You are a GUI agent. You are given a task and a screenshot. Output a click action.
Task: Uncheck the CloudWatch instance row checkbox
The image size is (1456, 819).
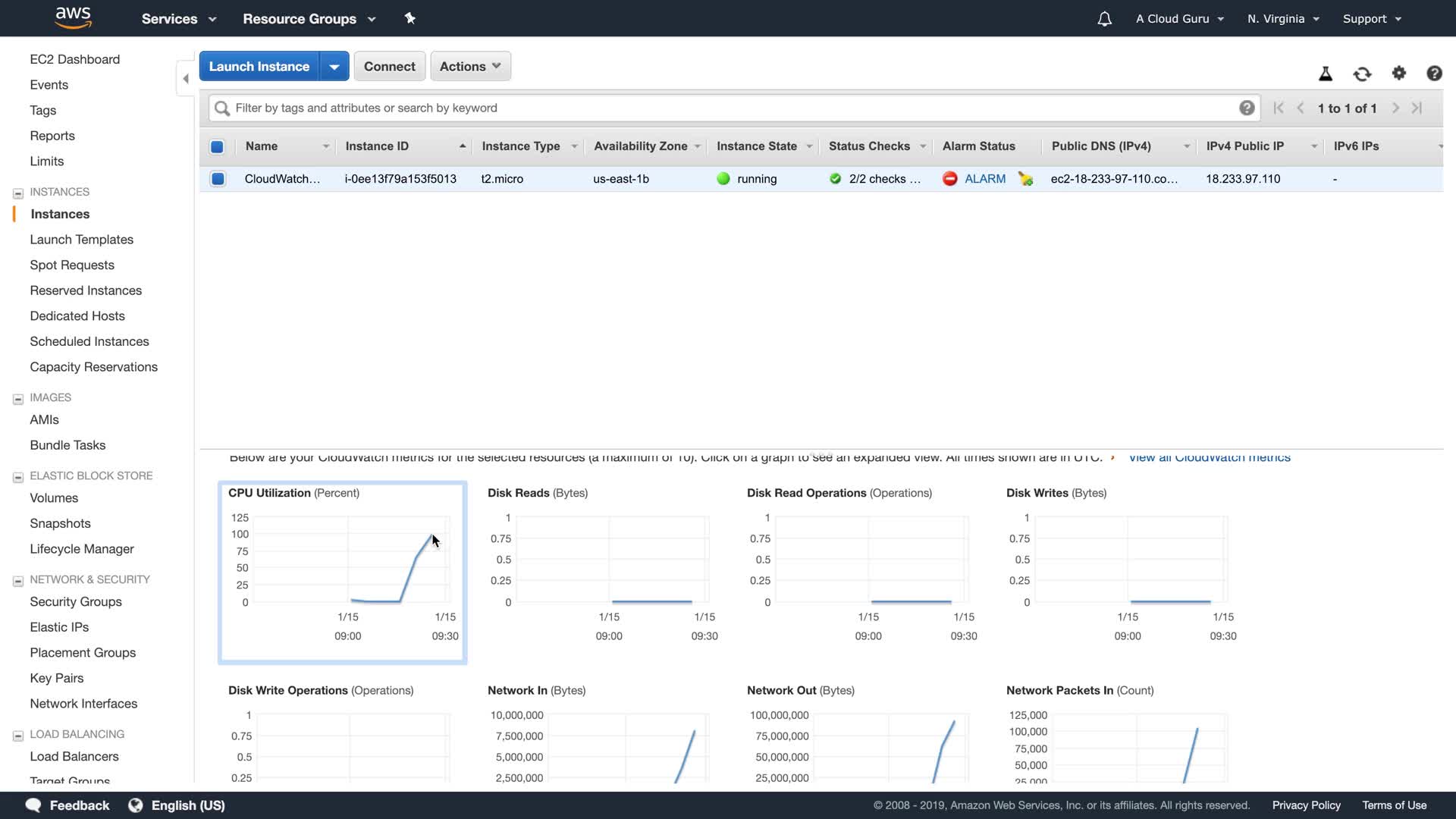pos(218,179)
